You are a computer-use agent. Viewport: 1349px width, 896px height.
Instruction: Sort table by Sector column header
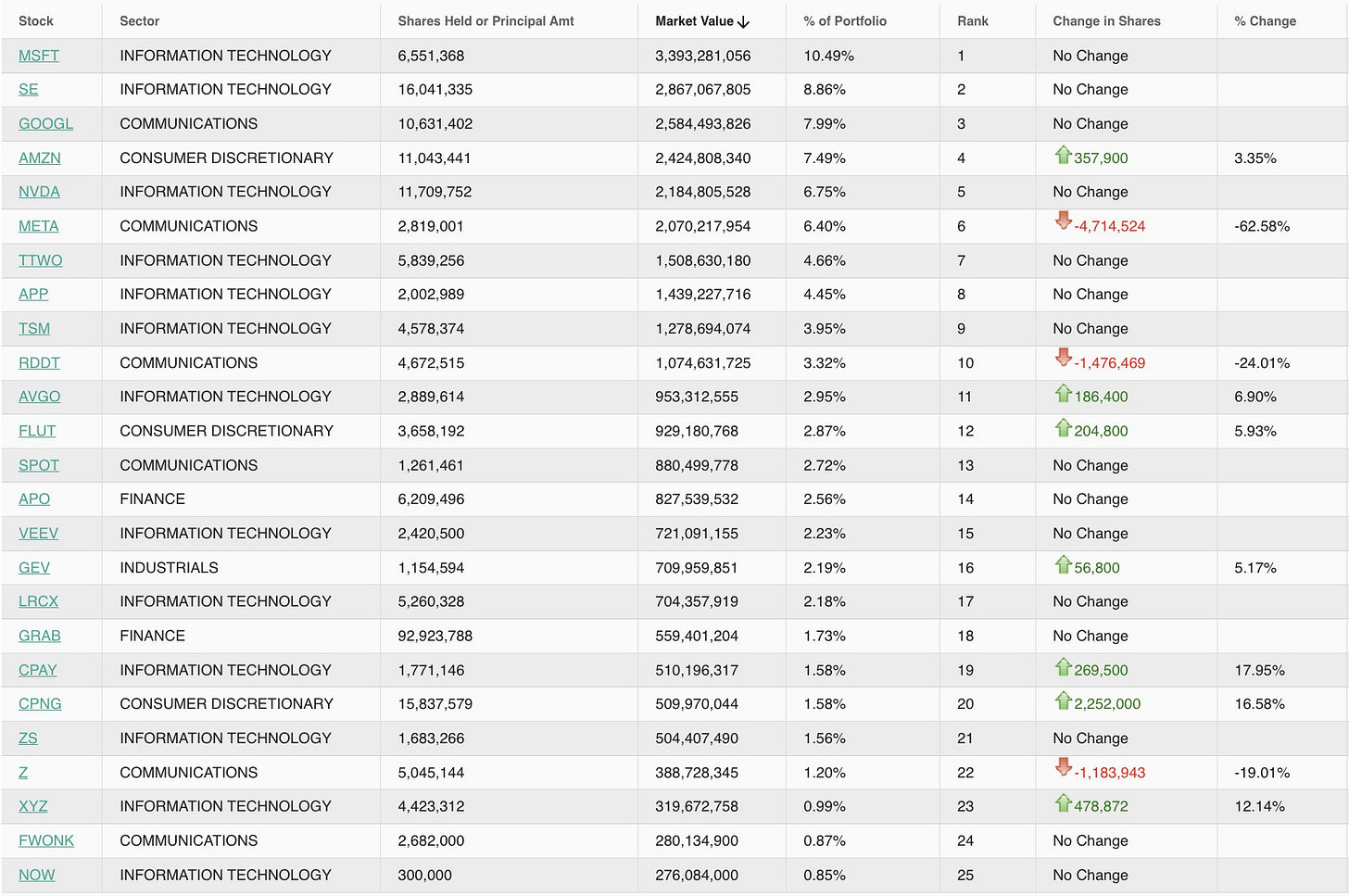pyautogui.click(x=139, y=21)
